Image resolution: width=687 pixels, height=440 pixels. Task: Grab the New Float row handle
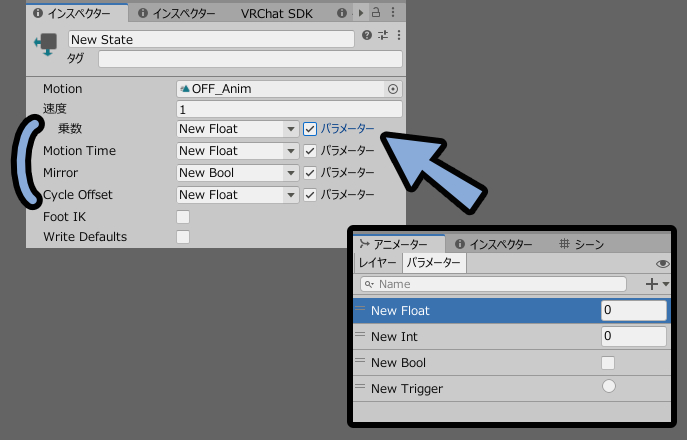pyautogui.click(x=360, y=309)
